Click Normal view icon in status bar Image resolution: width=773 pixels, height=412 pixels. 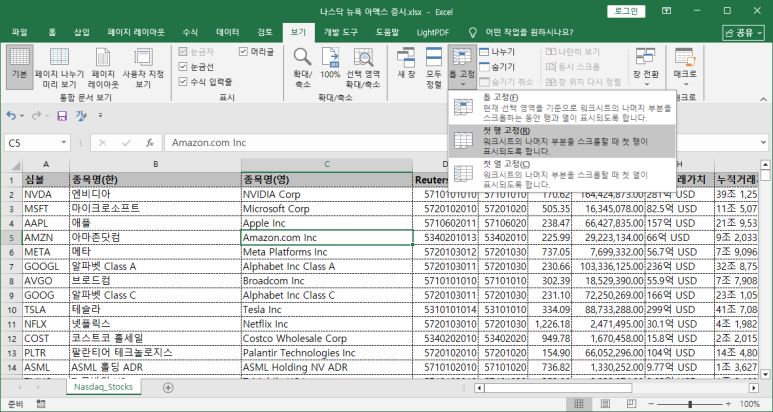pyautogui.click(x=579, y=404)
